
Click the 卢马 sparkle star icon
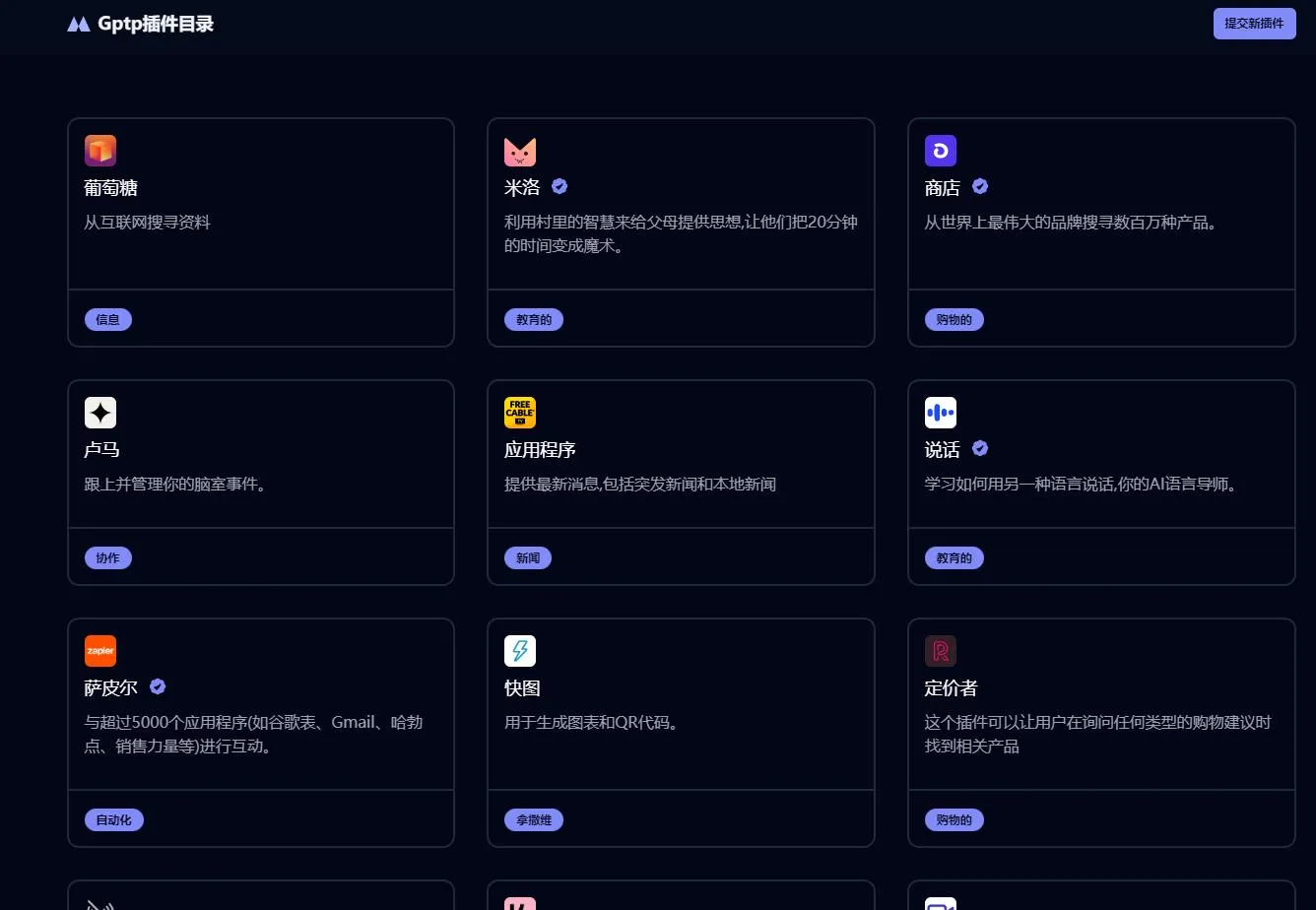click(100, 413)
